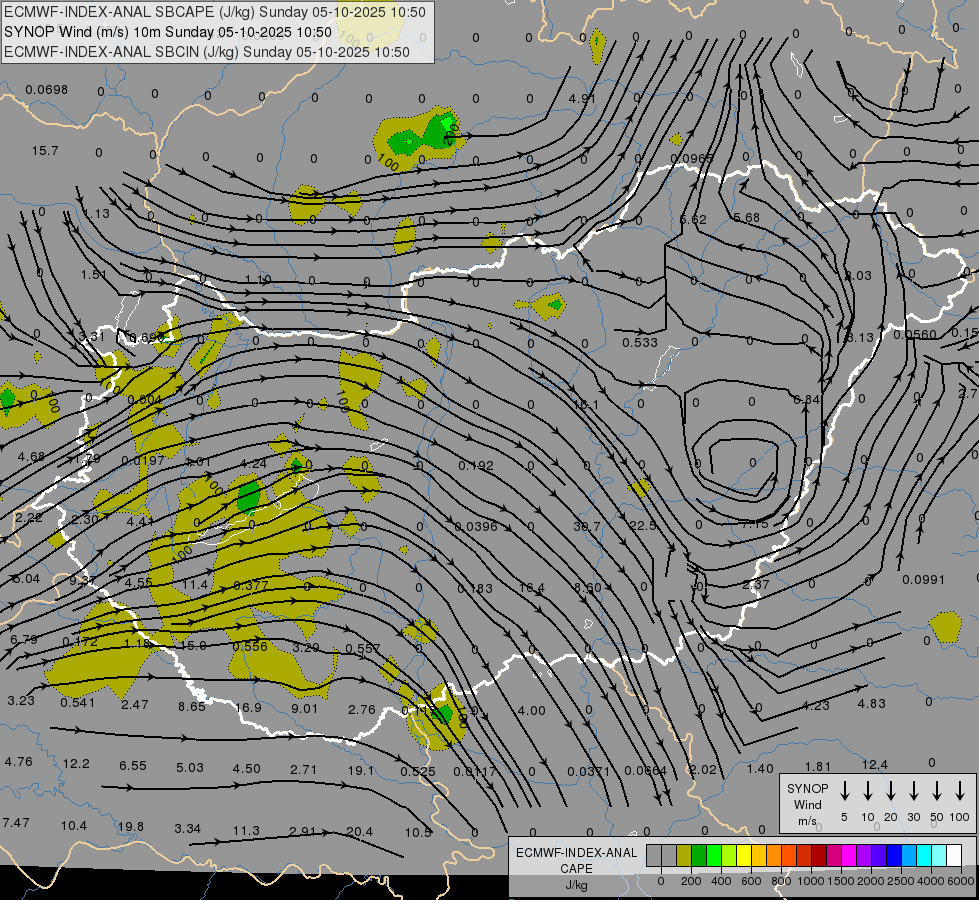Click the 22.5 value label on map
Viewport: 979px width, 900px height.
pos(642,526)
